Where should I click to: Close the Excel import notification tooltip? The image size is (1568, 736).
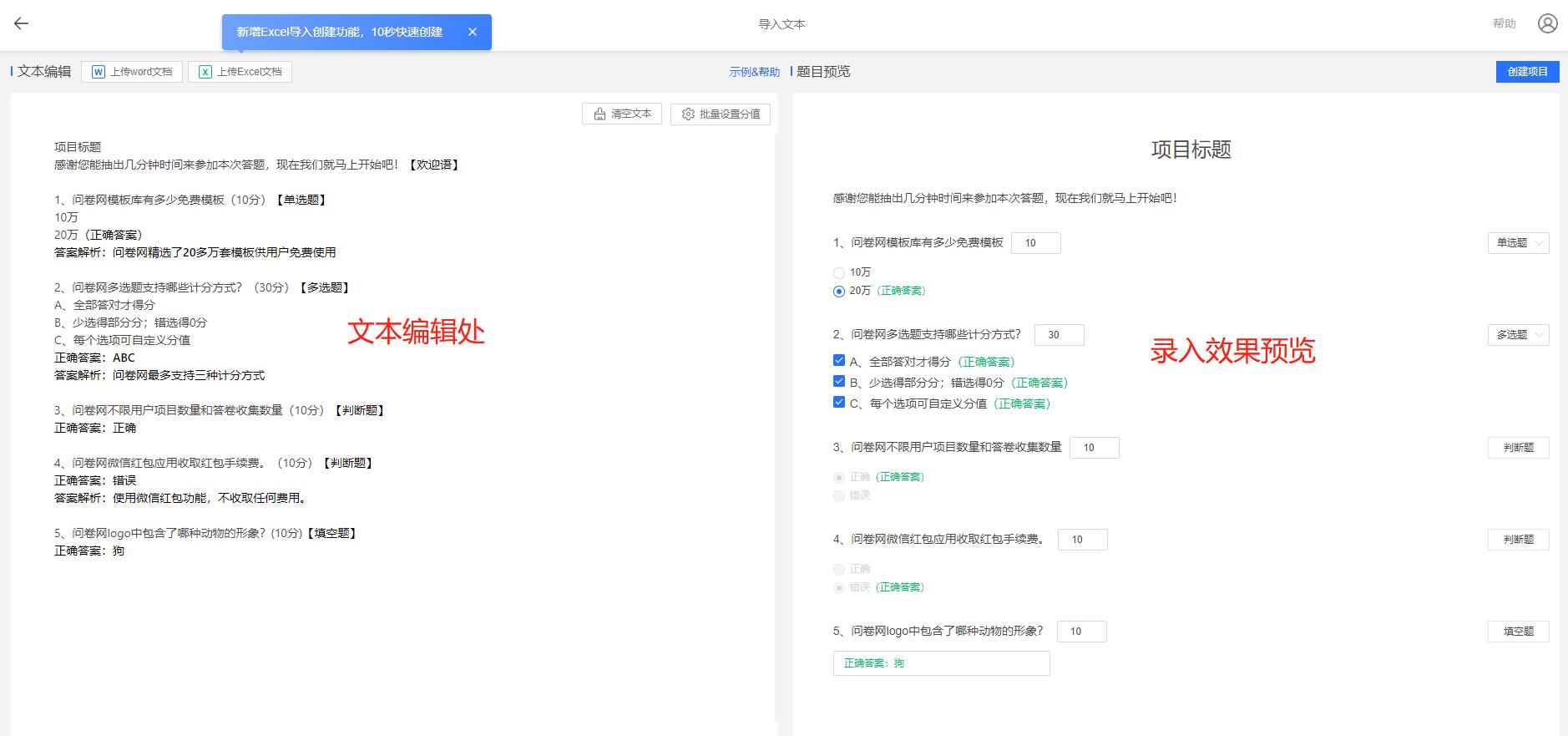(x=473, y=32)
